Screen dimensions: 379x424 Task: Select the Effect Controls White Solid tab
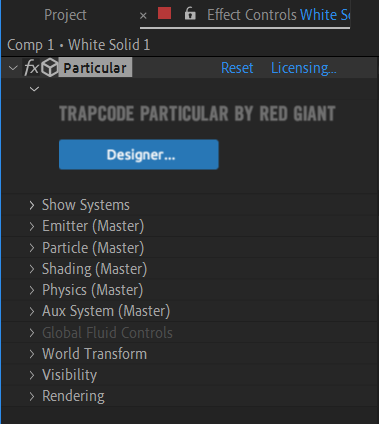278,15
